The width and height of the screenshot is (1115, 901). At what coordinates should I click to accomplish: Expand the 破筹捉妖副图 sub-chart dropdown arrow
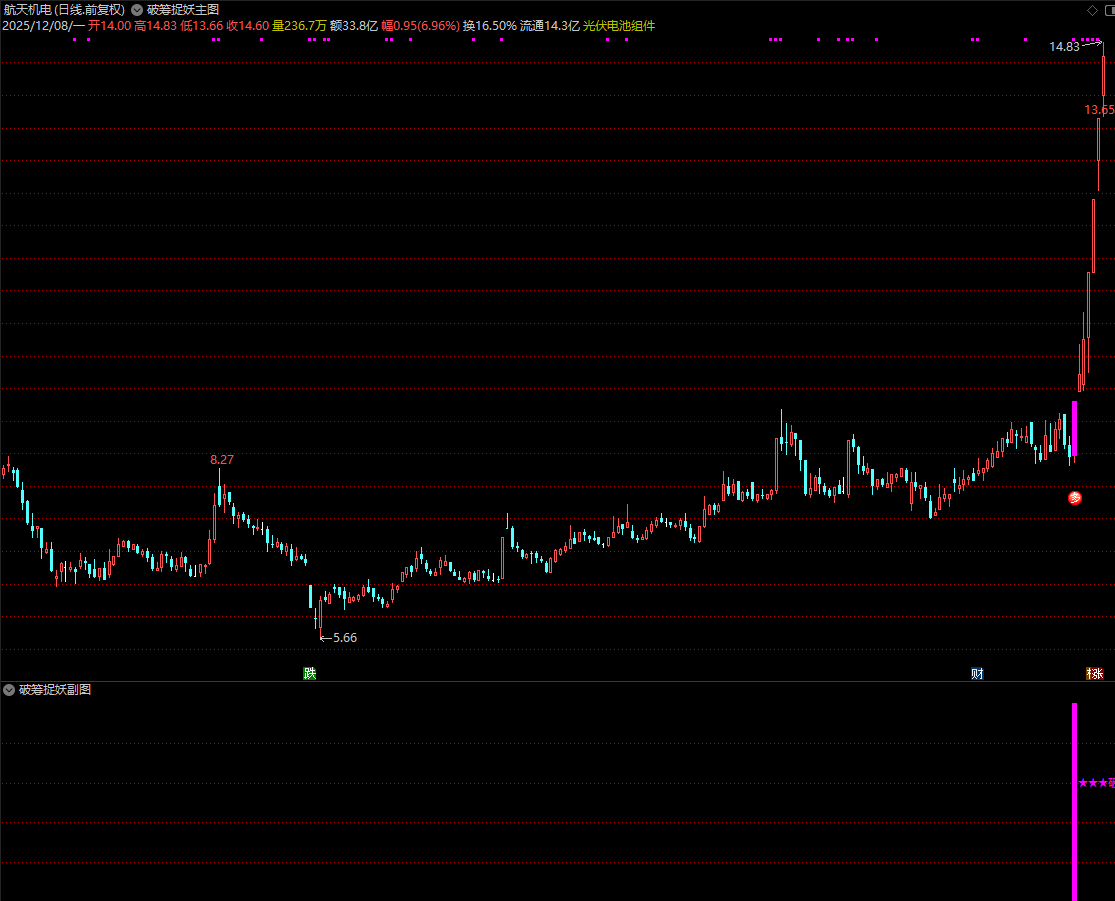[x=9, y=690]
